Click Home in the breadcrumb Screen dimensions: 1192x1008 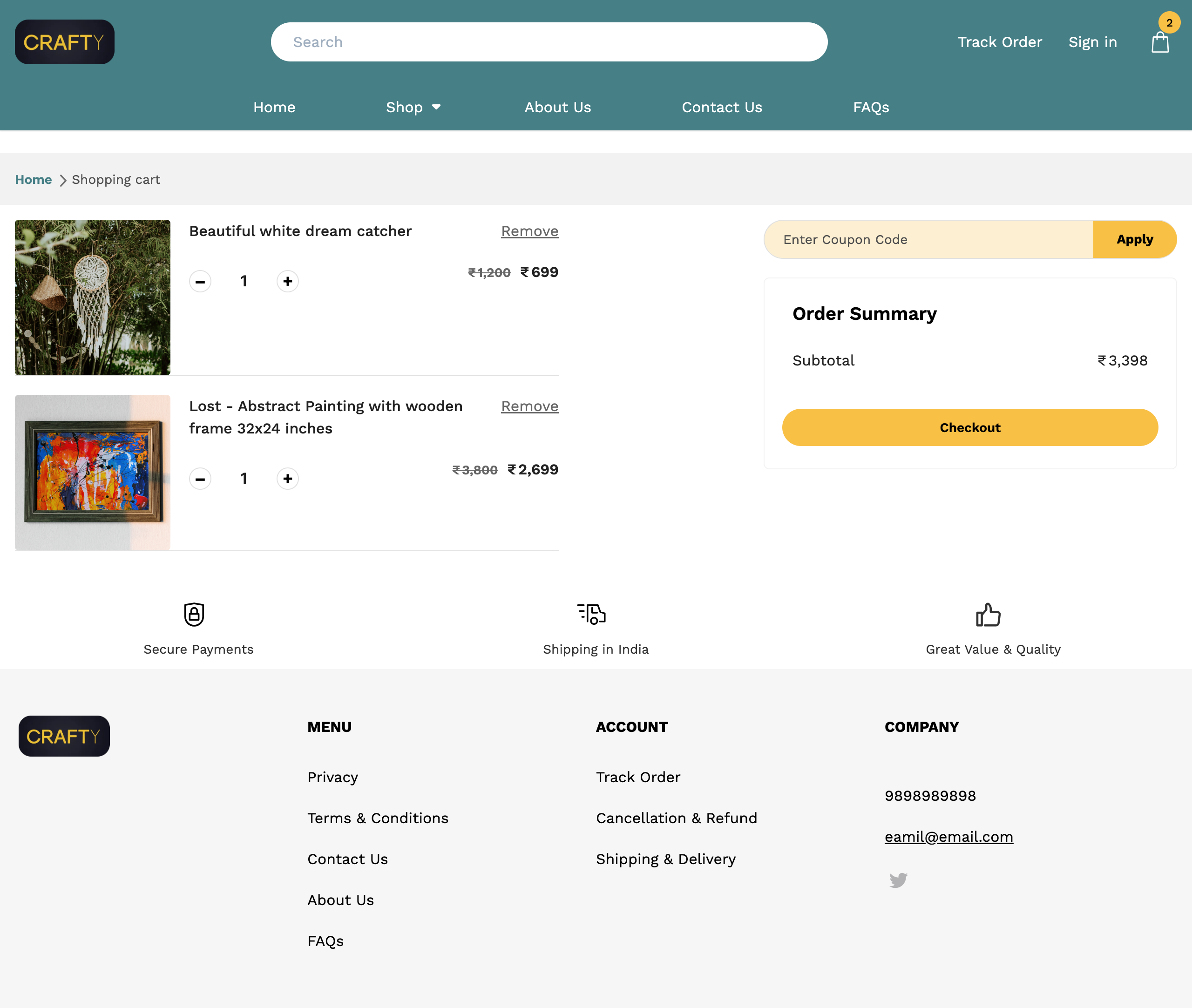point(33,179)
